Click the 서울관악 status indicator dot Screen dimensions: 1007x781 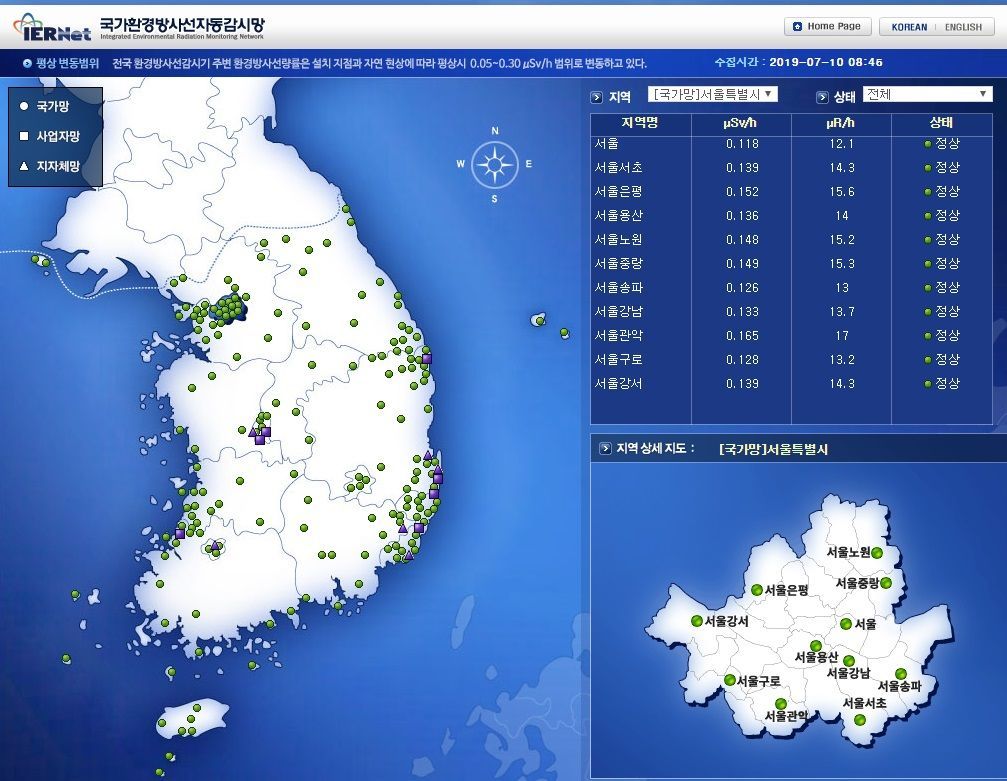coord(928,336)
